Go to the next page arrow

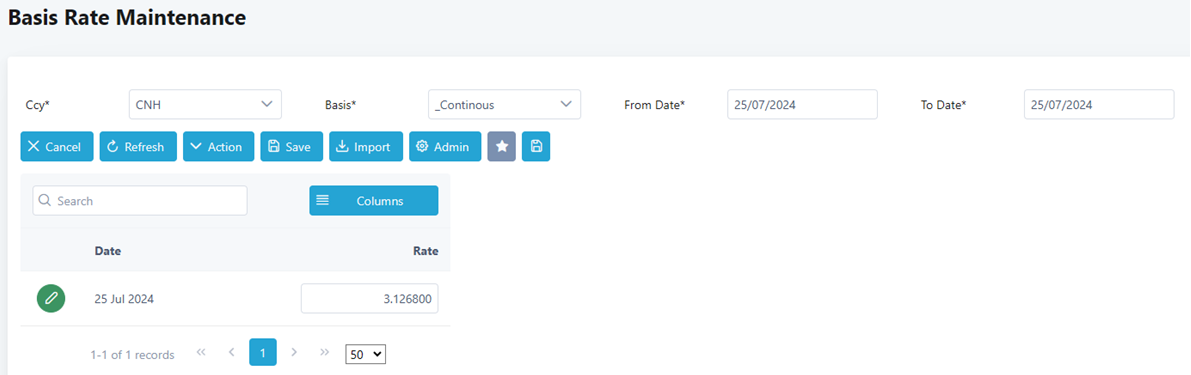pyautogui.click(x=294, y=352)
